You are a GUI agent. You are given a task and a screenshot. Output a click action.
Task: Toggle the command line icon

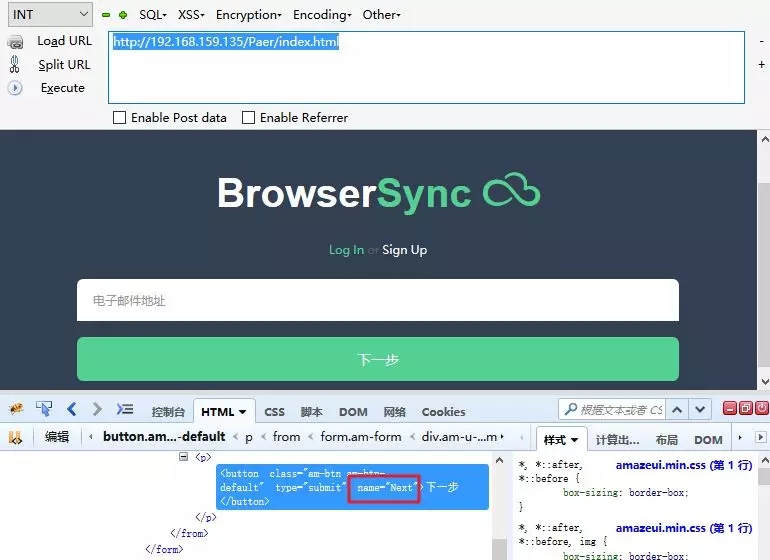pyautogui.click(x=125, y=409)
